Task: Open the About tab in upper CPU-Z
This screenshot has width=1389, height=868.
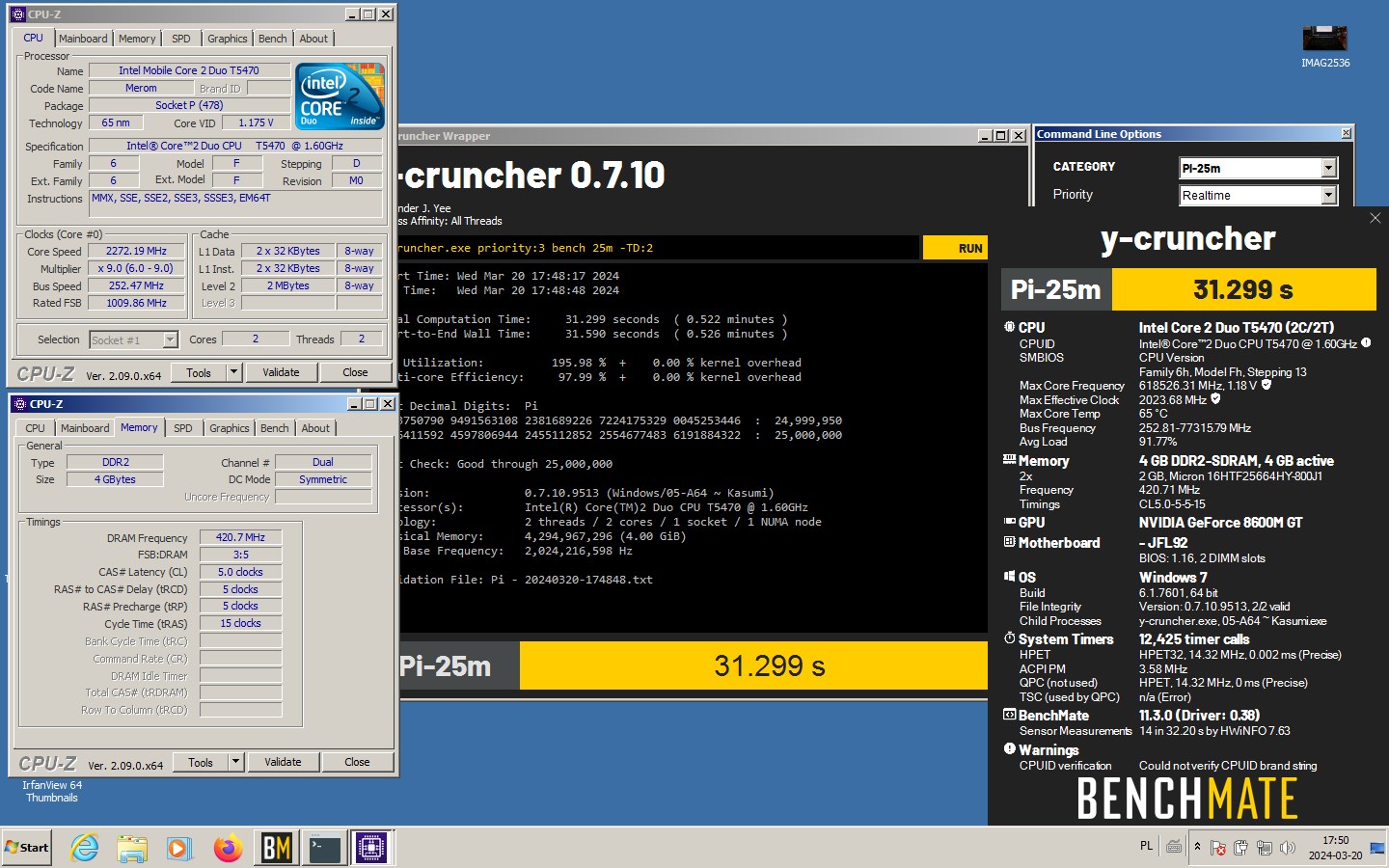Action: click(x=313, y=39)
